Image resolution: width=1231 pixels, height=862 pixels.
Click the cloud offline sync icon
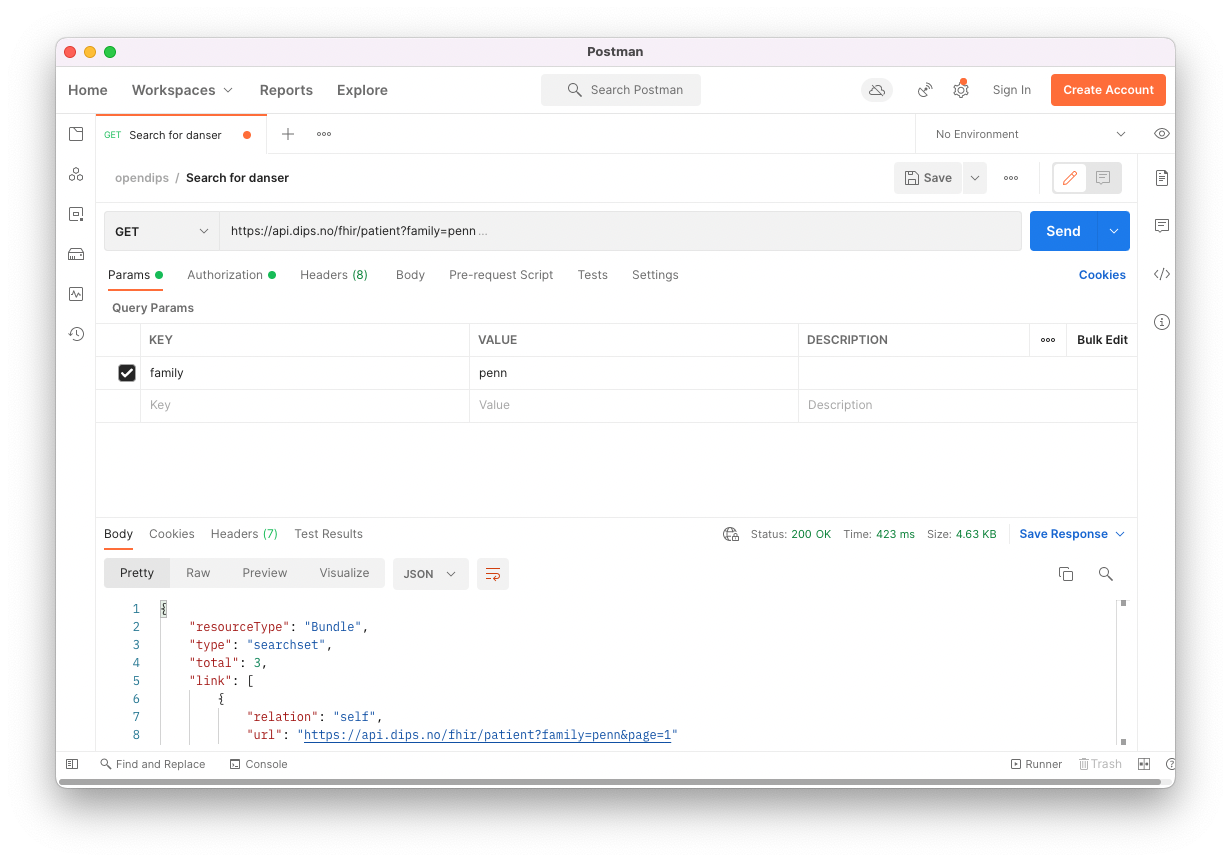[877, 90]
